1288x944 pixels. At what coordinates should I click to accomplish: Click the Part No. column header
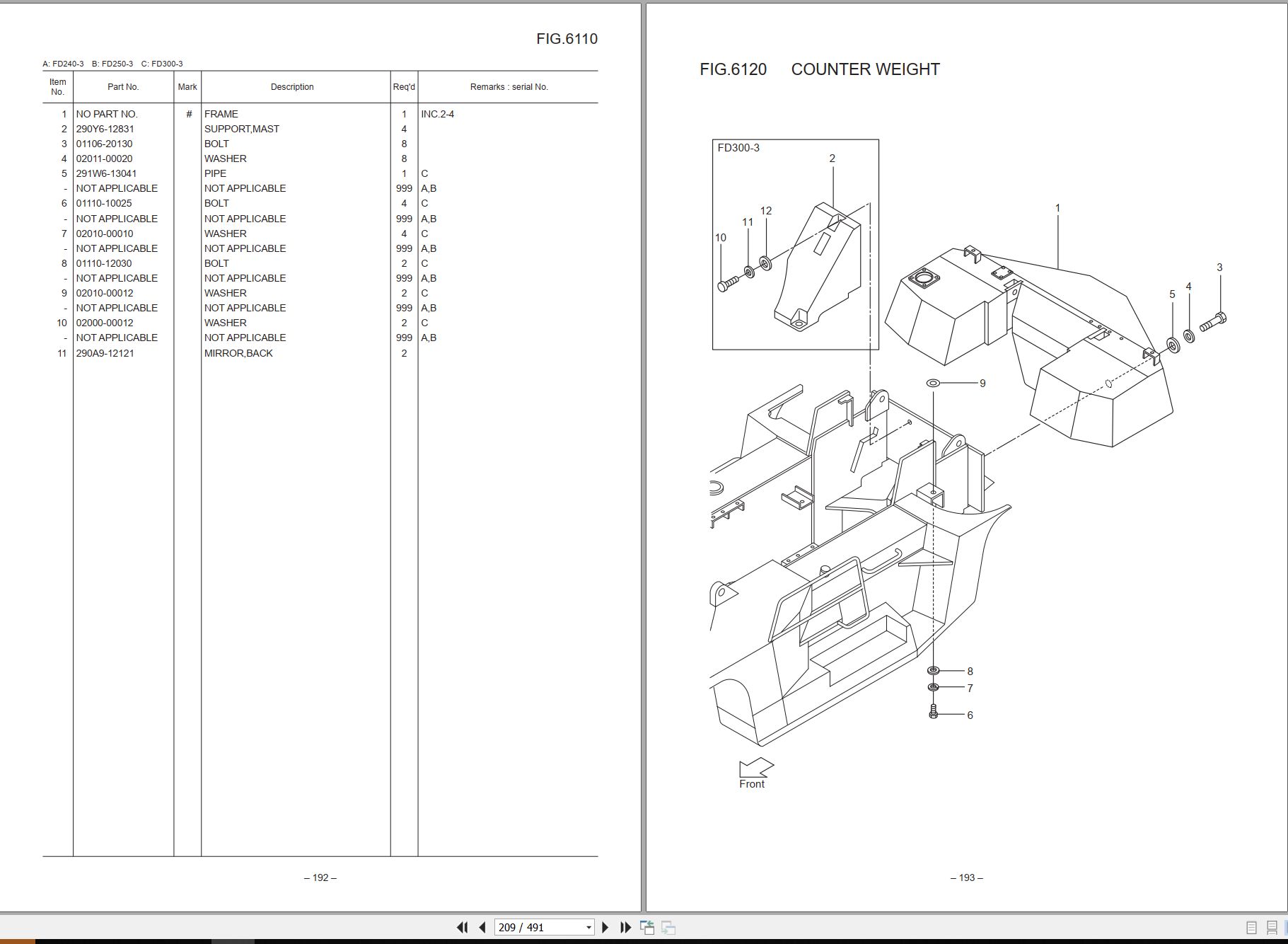pos(123,87)
